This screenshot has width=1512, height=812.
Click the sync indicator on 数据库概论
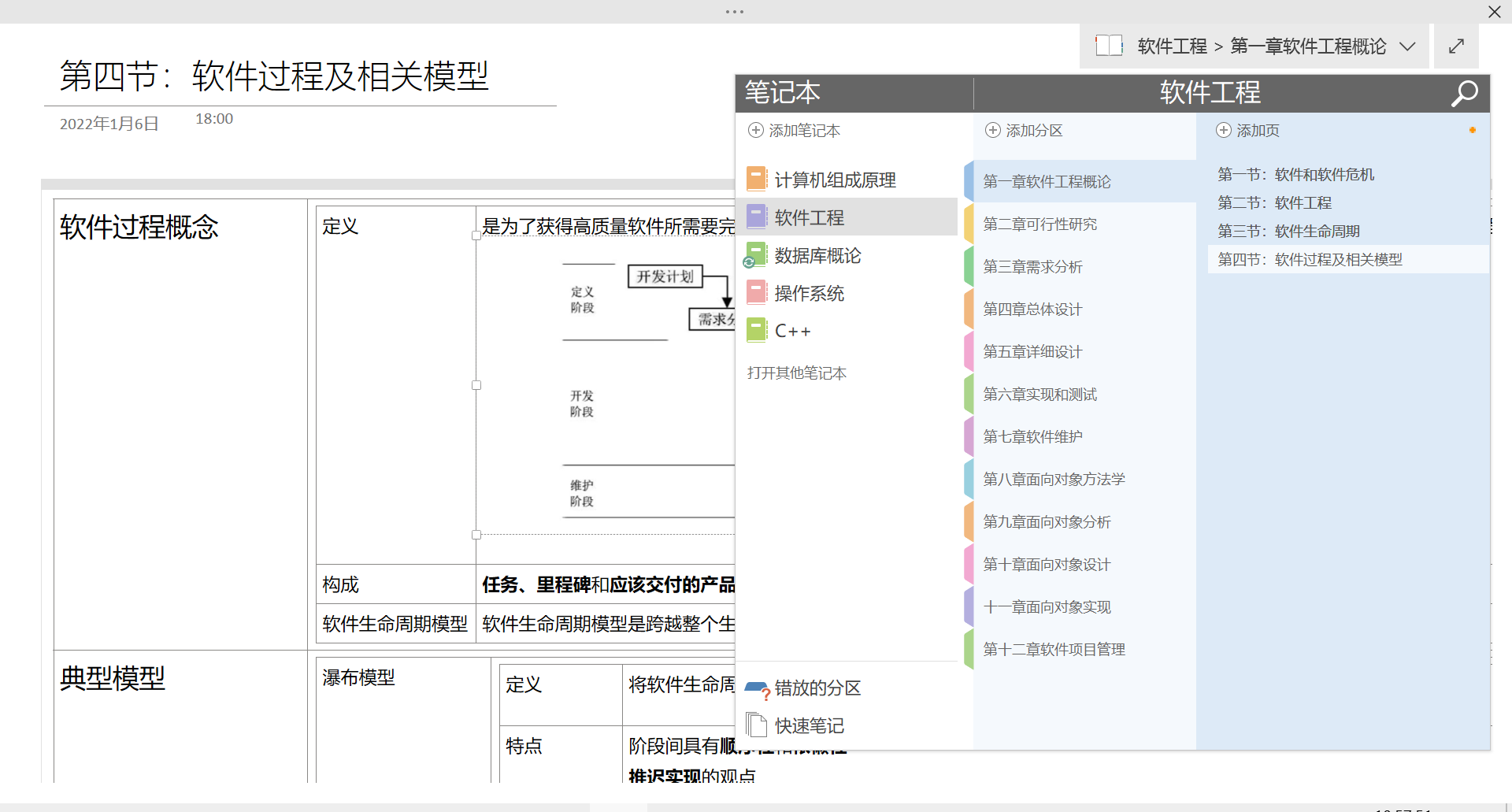point(749,262)
